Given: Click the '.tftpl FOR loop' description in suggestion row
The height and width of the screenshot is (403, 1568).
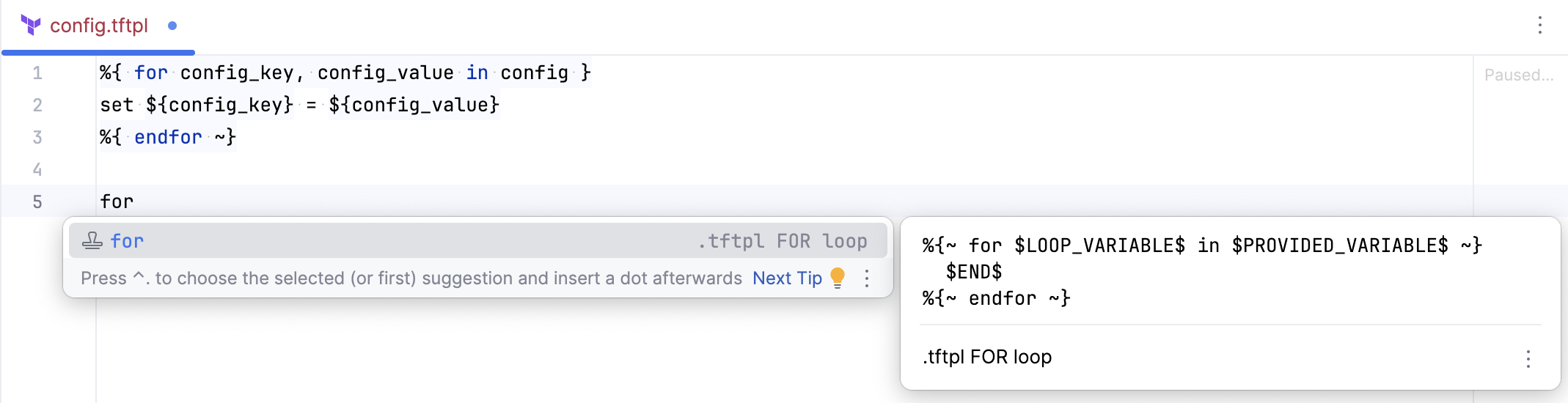Looking at the screenshot, I should click(x=782, y=241).
